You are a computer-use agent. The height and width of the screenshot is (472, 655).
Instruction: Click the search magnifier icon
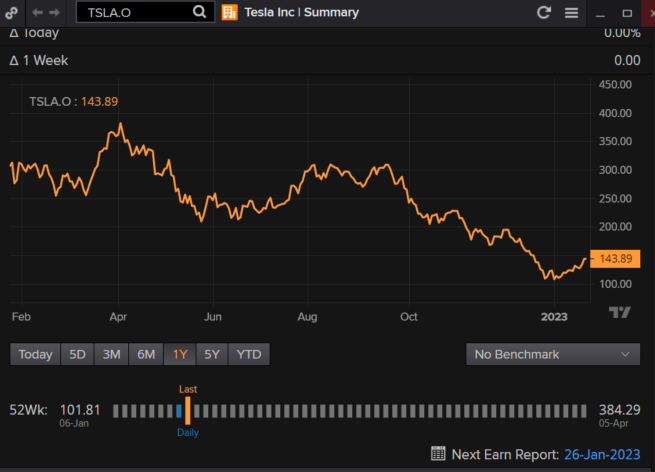199,12
